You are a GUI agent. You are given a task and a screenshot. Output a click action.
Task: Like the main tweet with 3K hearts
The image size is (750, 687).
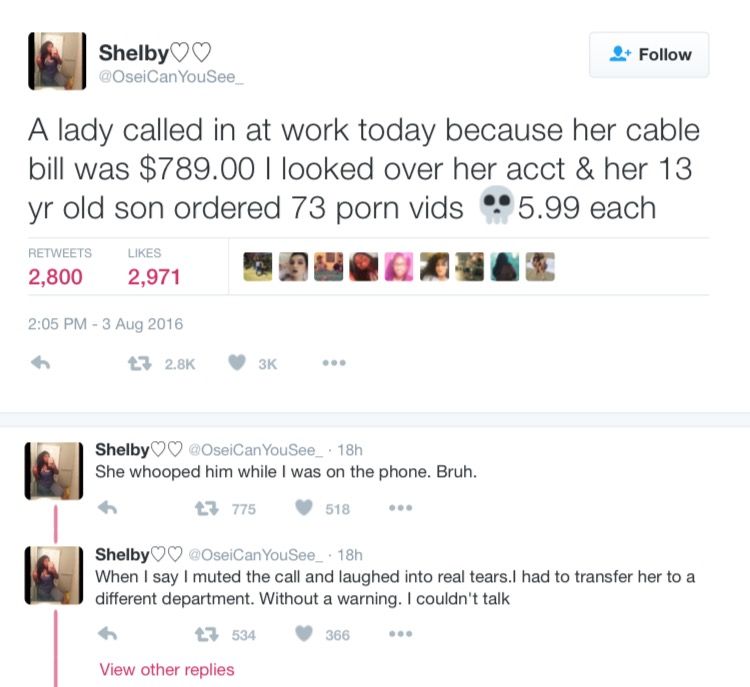pos(236,365)
